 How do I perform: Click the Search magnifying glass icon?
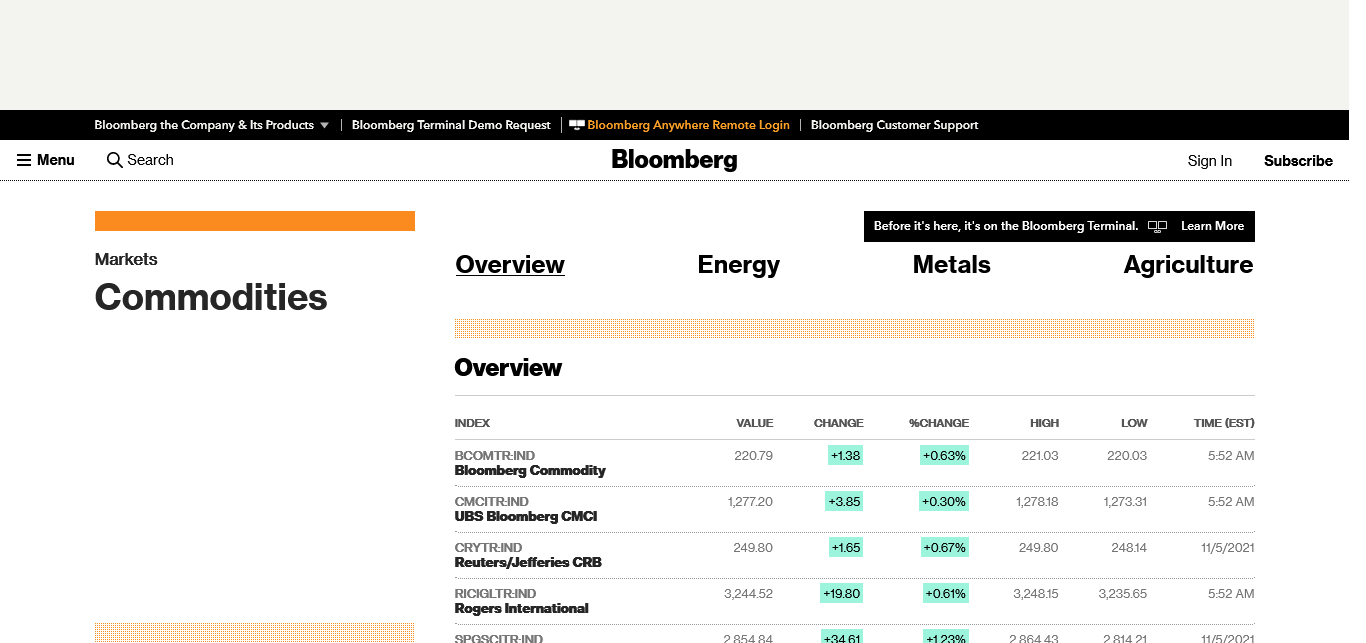tap(115, 160)
